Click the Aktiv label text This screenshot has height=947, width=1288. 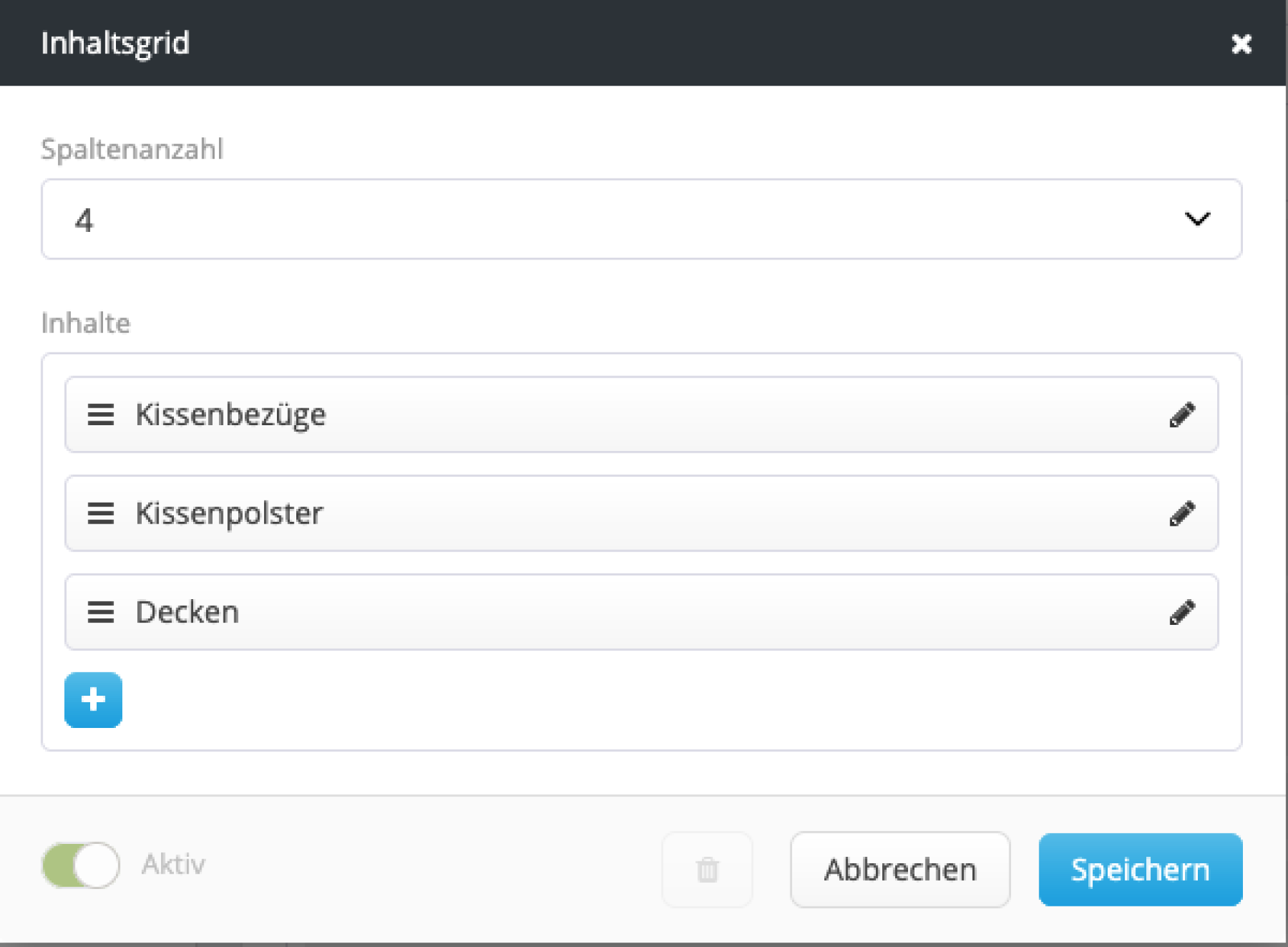tap(173, 865)
